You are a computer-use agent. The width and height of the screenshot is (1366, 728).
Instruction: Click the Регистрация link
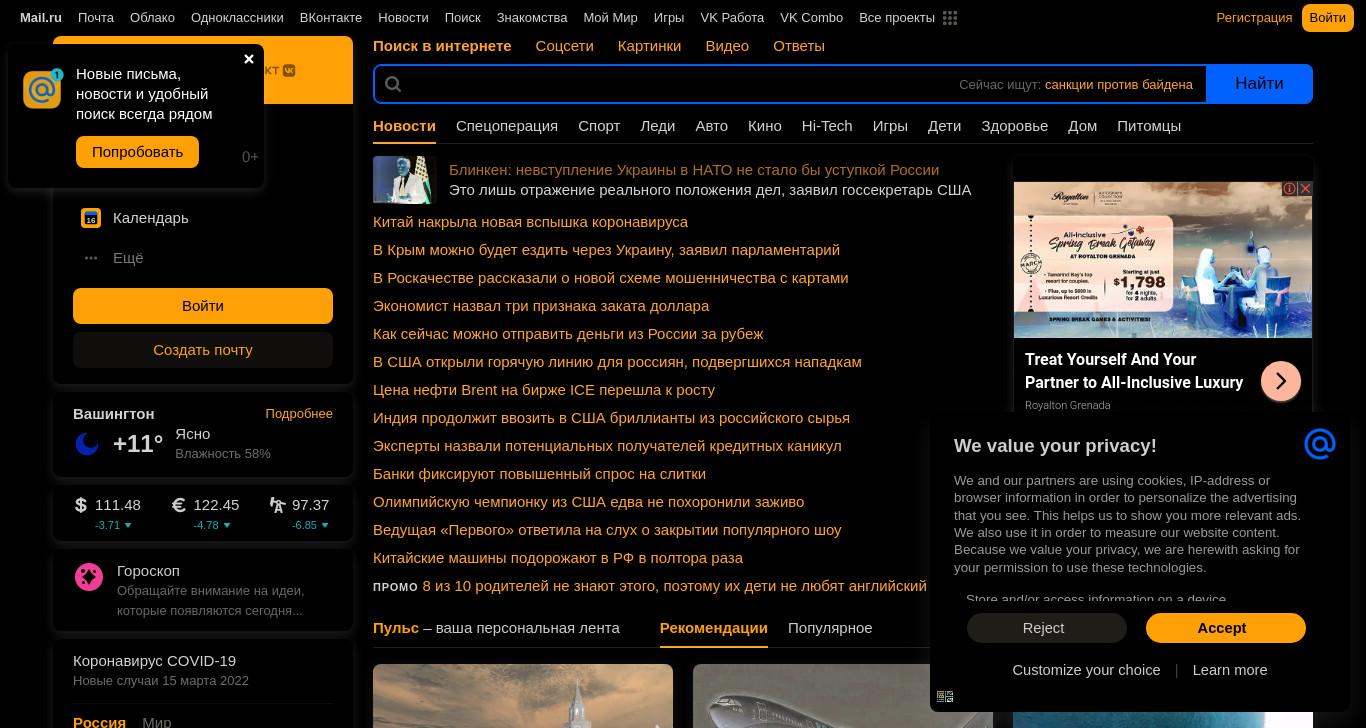[1254, 18]
